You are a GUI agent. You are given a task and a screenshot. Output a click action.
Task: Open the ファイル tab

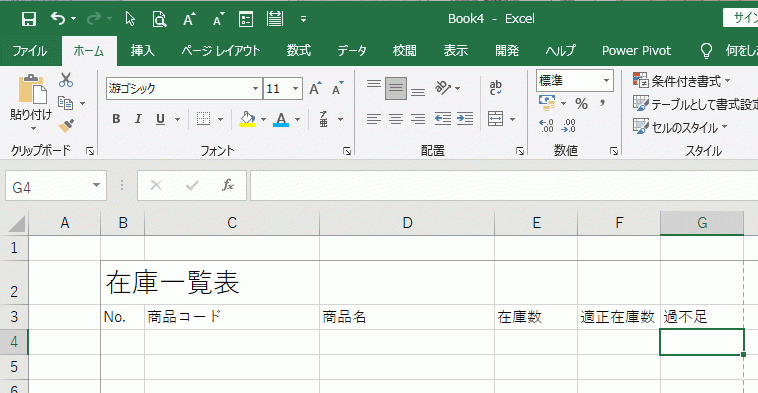click(x=30, y=51)
